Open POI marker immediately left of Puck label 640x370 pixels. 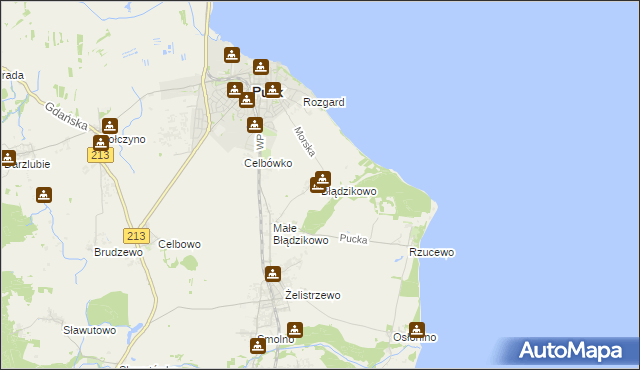[235, 90]
